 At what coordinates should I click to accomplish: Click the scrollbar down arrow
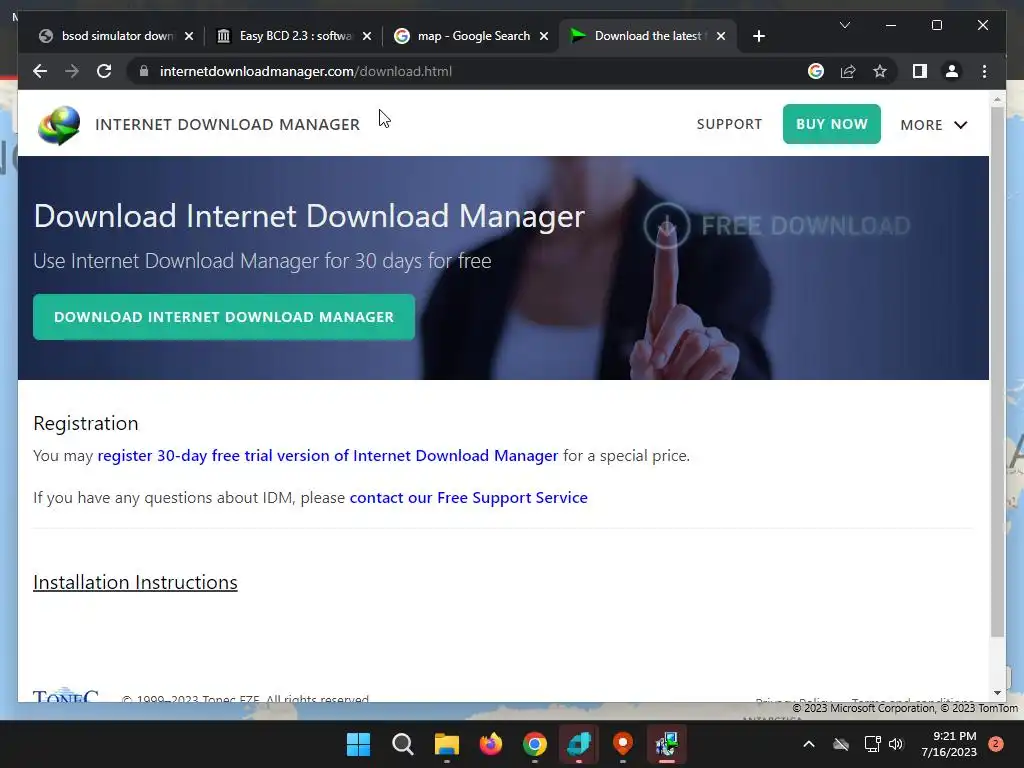997,693
